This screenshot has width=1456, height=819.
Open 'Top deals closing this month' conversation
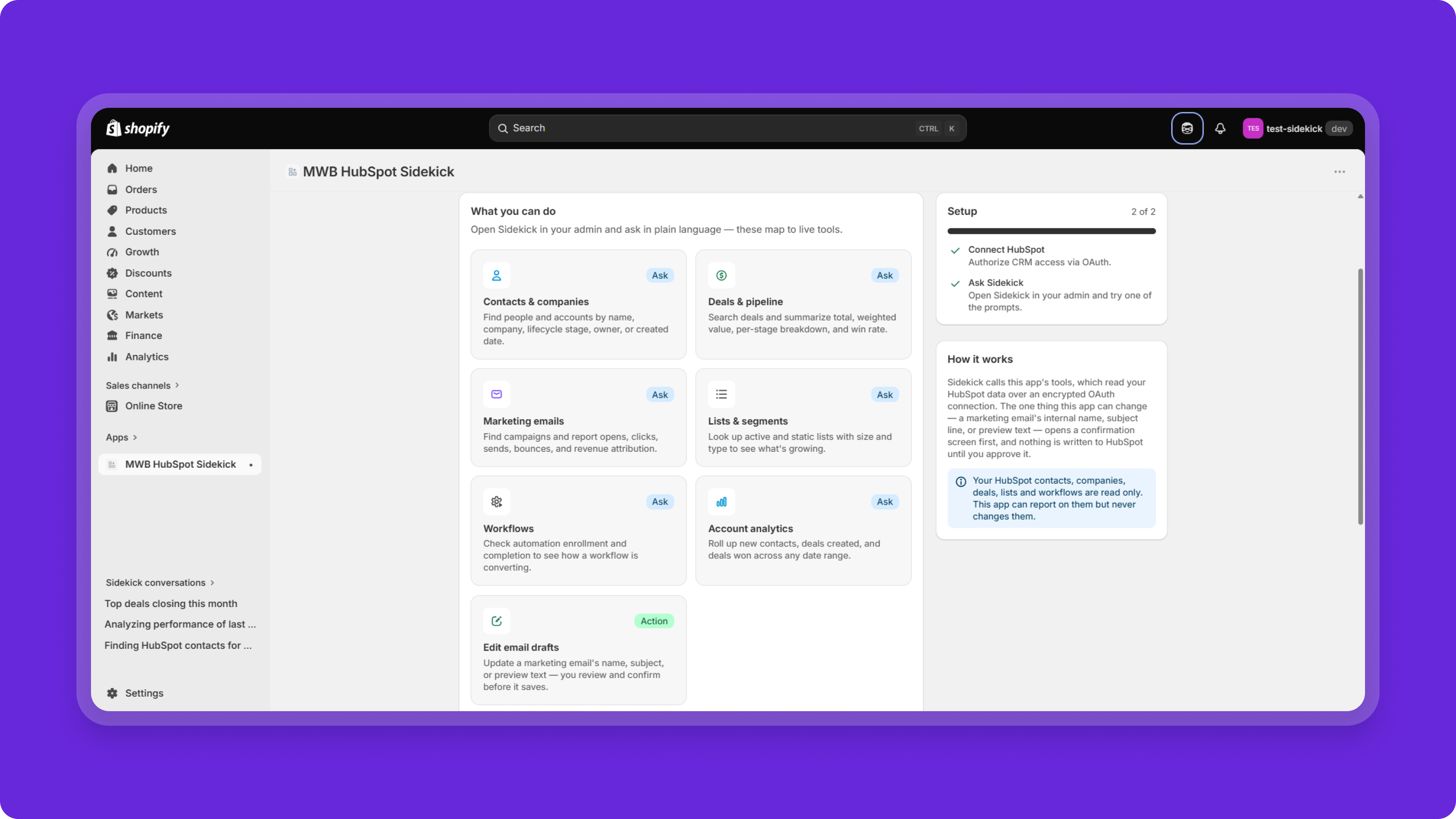pos(171,604)
